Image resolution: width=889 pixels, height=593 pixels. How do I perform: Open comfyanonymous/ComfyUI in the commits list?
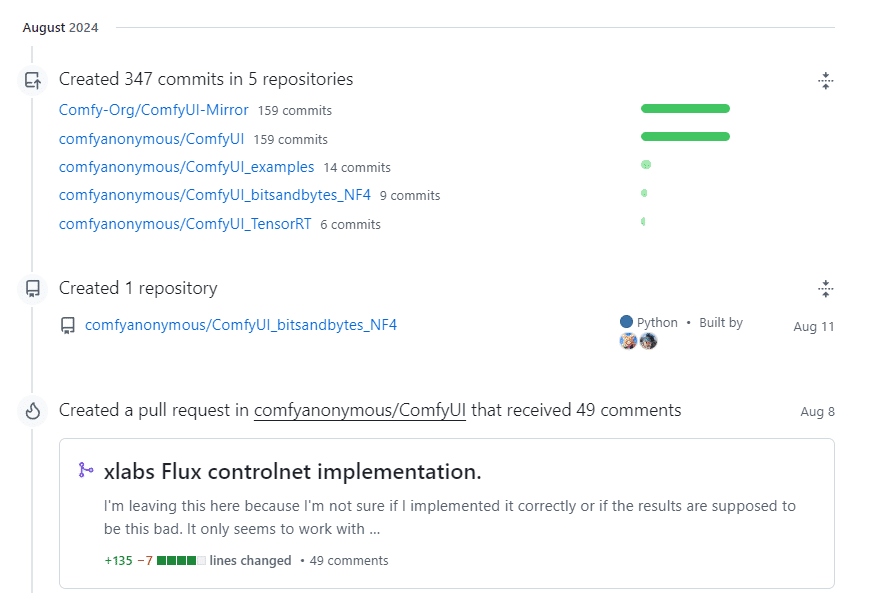point(151,139)
